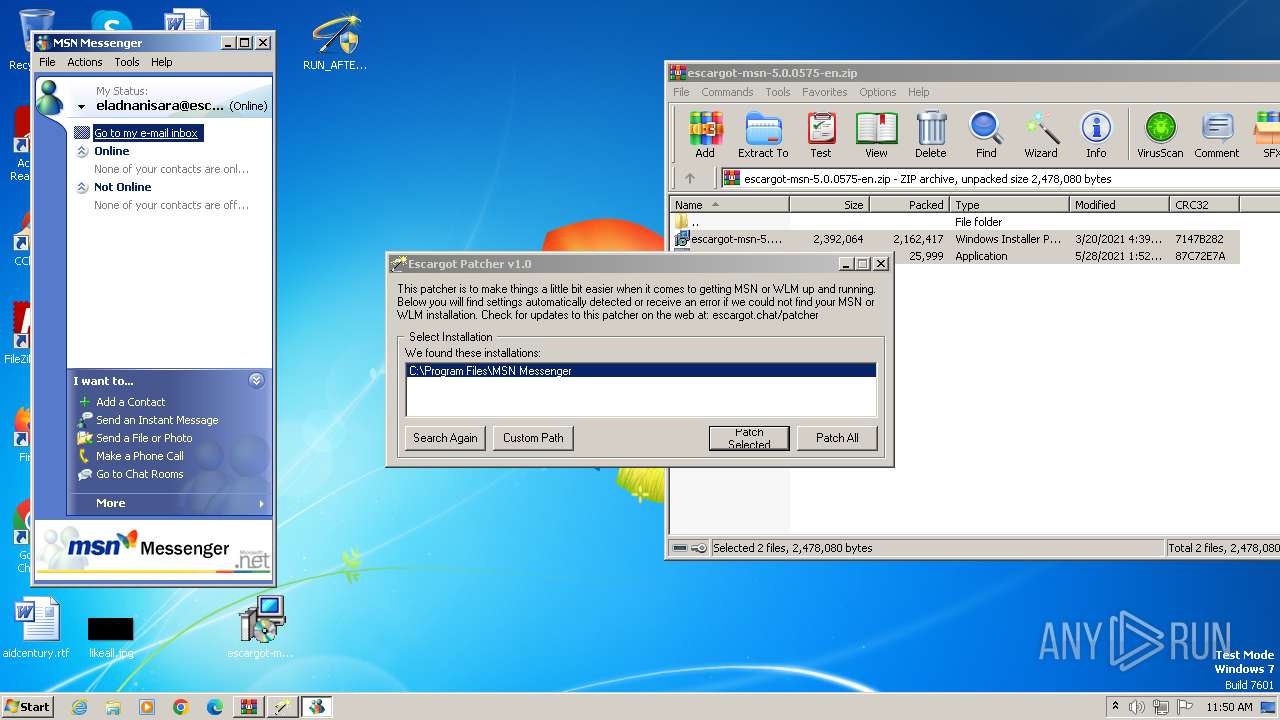Run VirusScan from WinRAR toolbar

[x=1160, y=134]
